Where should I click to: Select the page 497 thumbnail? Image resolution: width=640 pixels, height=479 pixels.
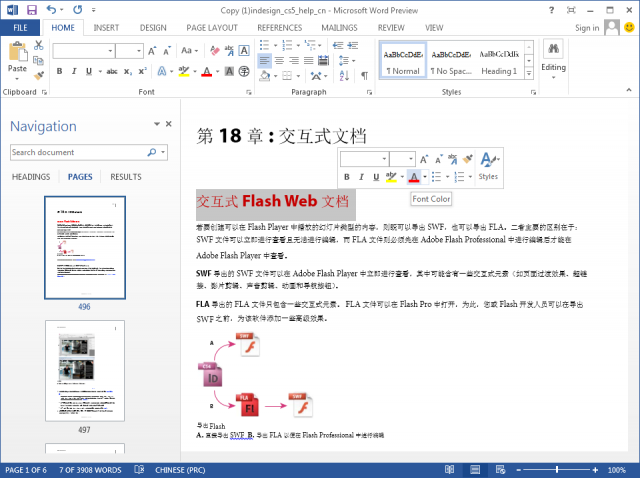click(x=85, y=368)
